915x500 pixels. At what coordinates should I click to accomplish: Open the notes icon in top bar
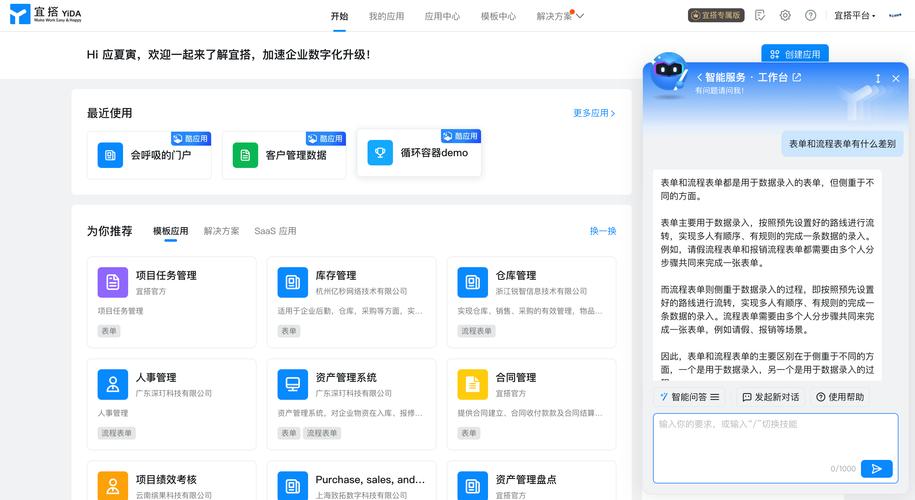click(x=759, y=15)
